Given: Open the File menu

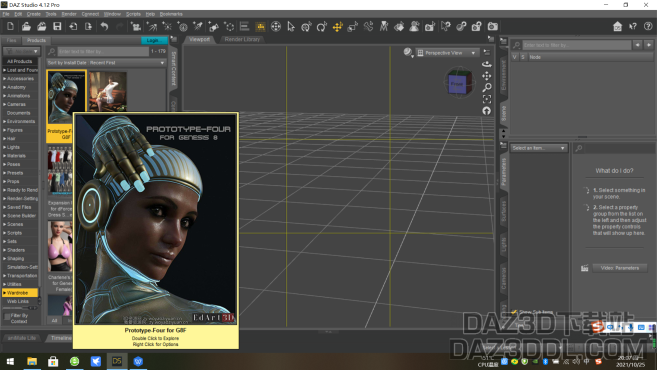Looking at the screenshot, I should [x=6, y=14].
